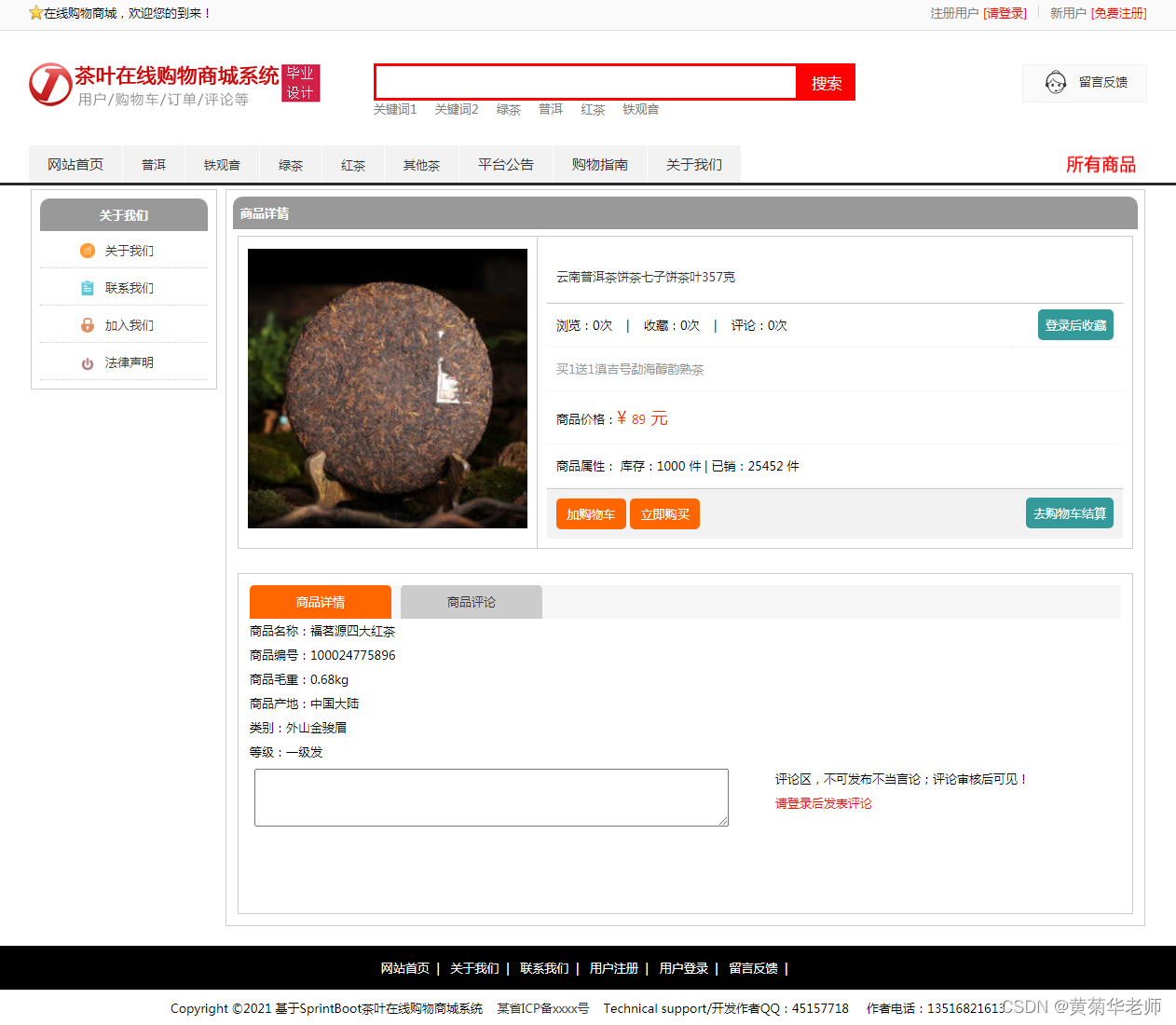Click the power icon beside 法律声明
This screenshot has width=1176, height=1025.
click(x=88, y=363)
